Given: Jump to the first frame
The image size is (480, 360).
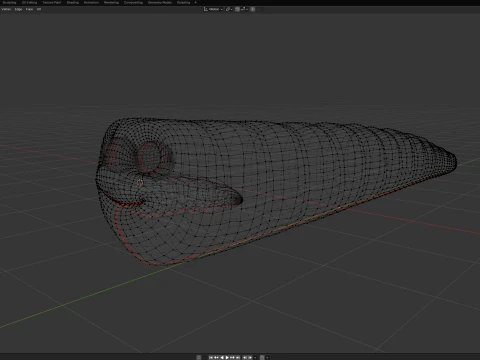Looking at the screenshot, I should [211, 357].
